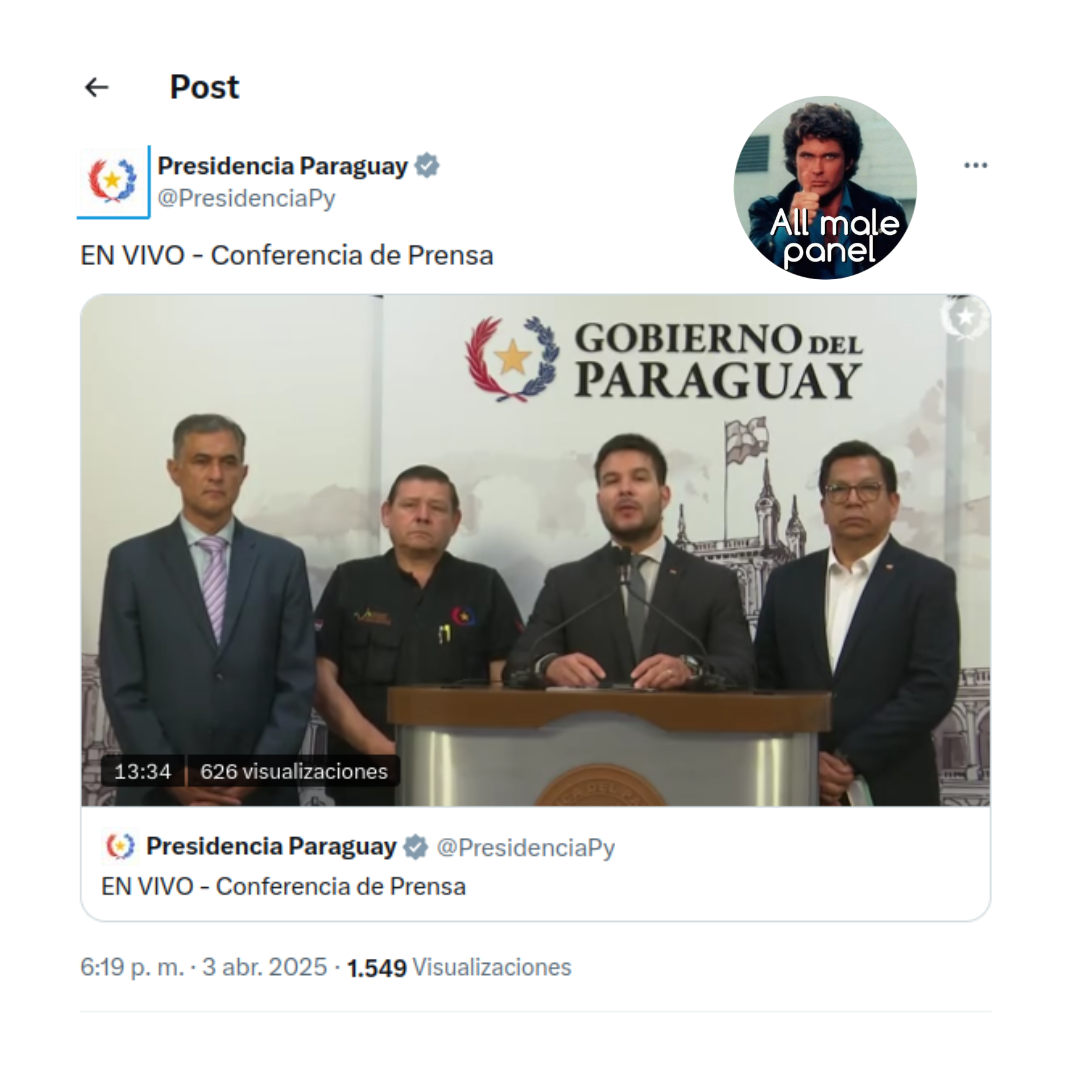The height and width of the screenshot is (1080, 1080).
Task: Open the 6:19 p. m. 3 abr. 2025 timestamp
Action: pos(204,968)
